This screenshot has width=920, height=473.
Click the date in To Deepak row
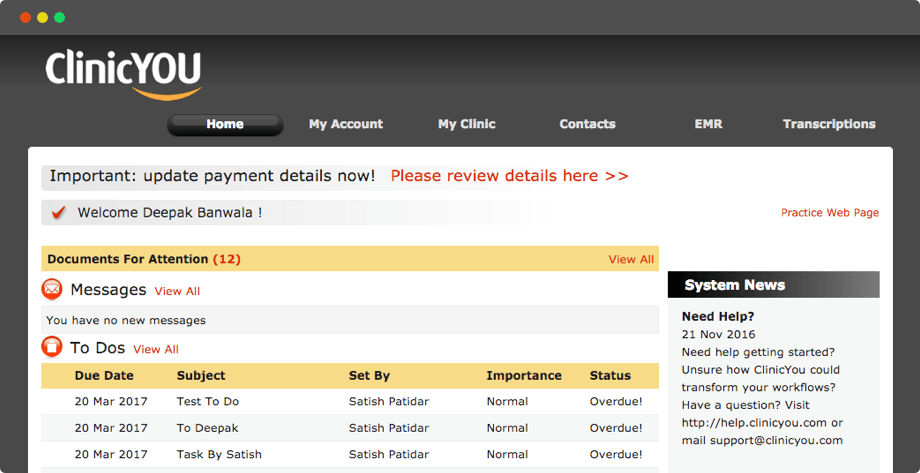click(111, 428)
